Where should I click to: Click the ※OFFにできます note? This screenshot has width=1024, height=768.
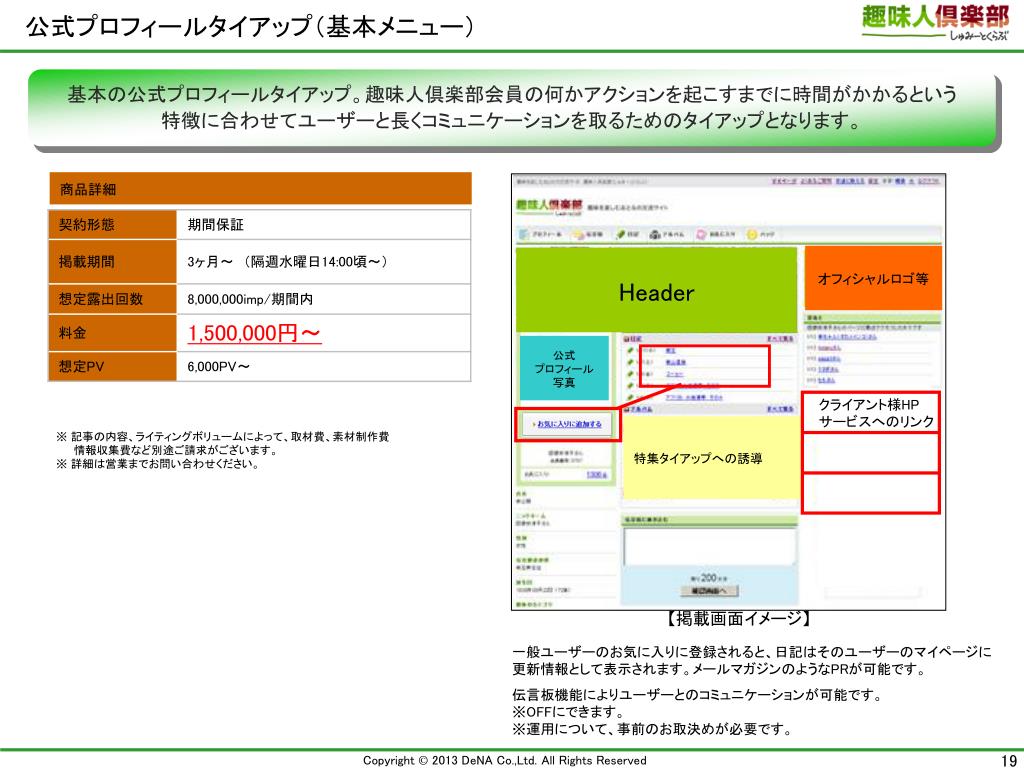[x=568, y=712]
